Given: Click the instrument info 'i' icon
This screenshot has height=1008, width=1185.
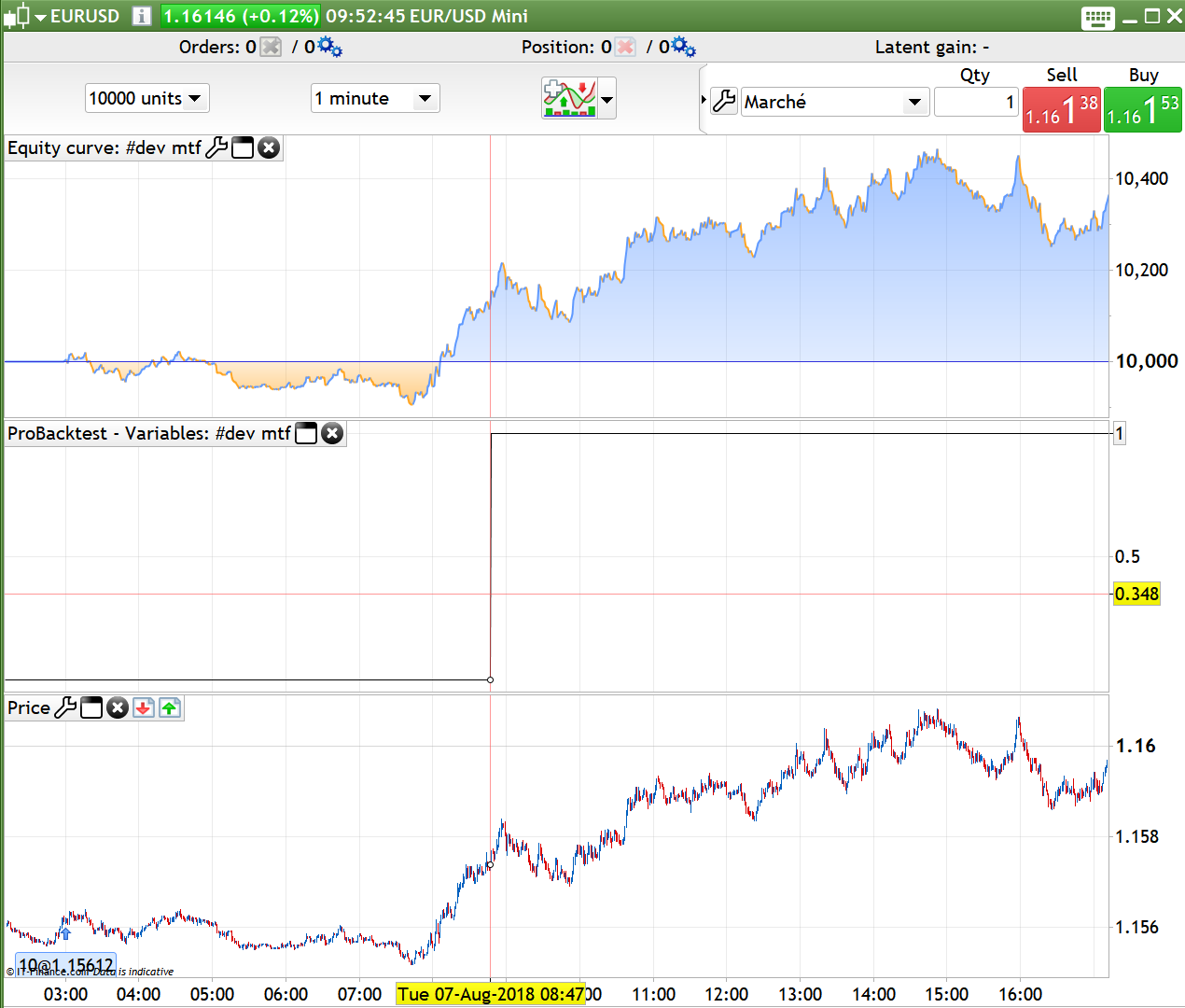Looking at the screenshot, I should coord(142,16).
